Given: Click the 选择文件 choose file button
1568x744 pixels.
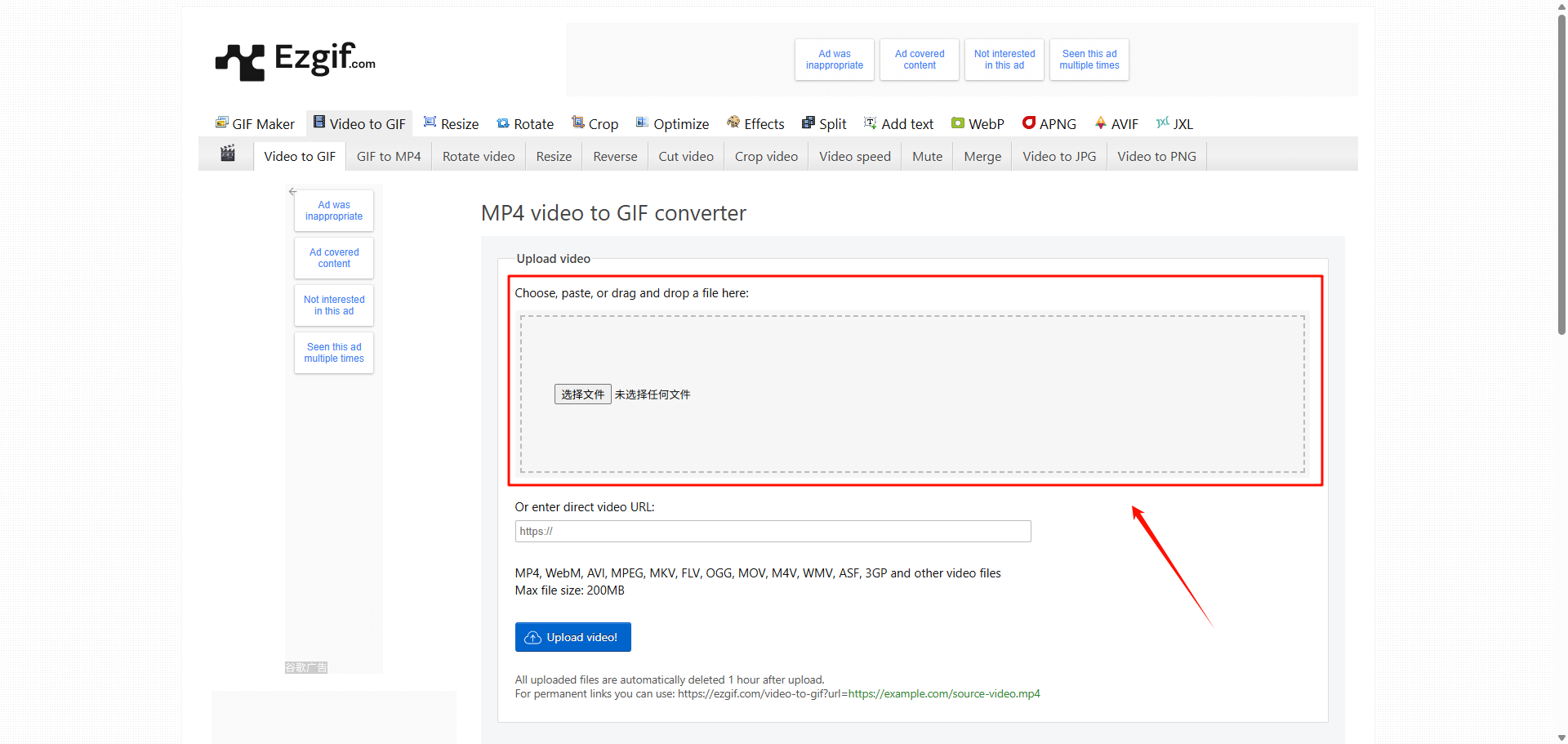Looking at the screenshot, I should 583,394.
